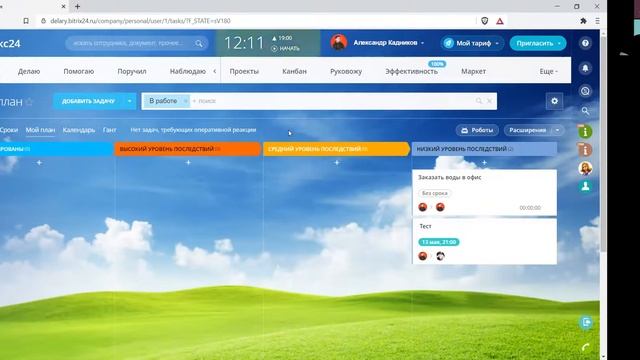Switch to the Сроки view
Viewport: 640px width, 360px height.
pyautogui.click(x=9, y=130)
